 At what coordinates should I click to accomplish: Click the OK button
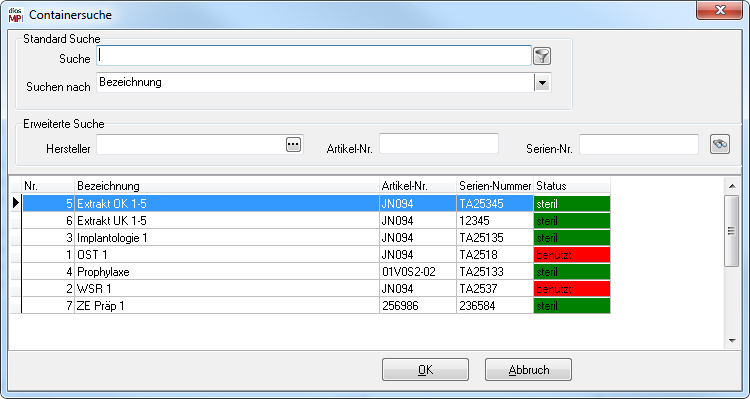point(425,370)
